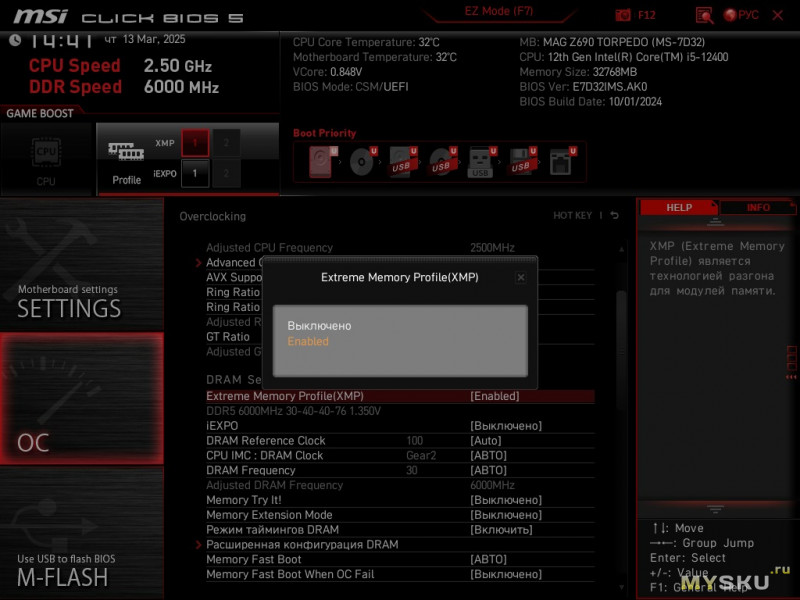Toggle iEXPO profile 1
This screenshot has width=800, height=600.
[x=195, y=173]
